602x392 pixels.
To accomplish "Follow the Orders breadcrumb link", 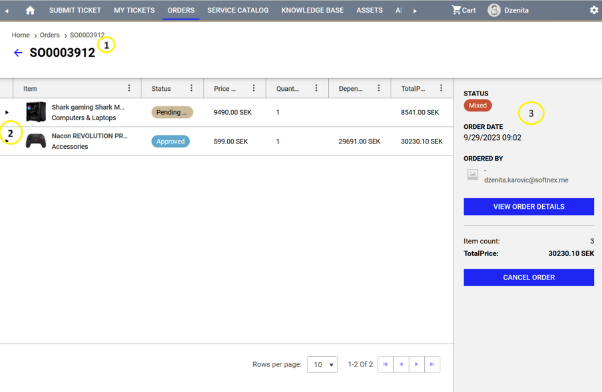I will (x=50, y=35).
